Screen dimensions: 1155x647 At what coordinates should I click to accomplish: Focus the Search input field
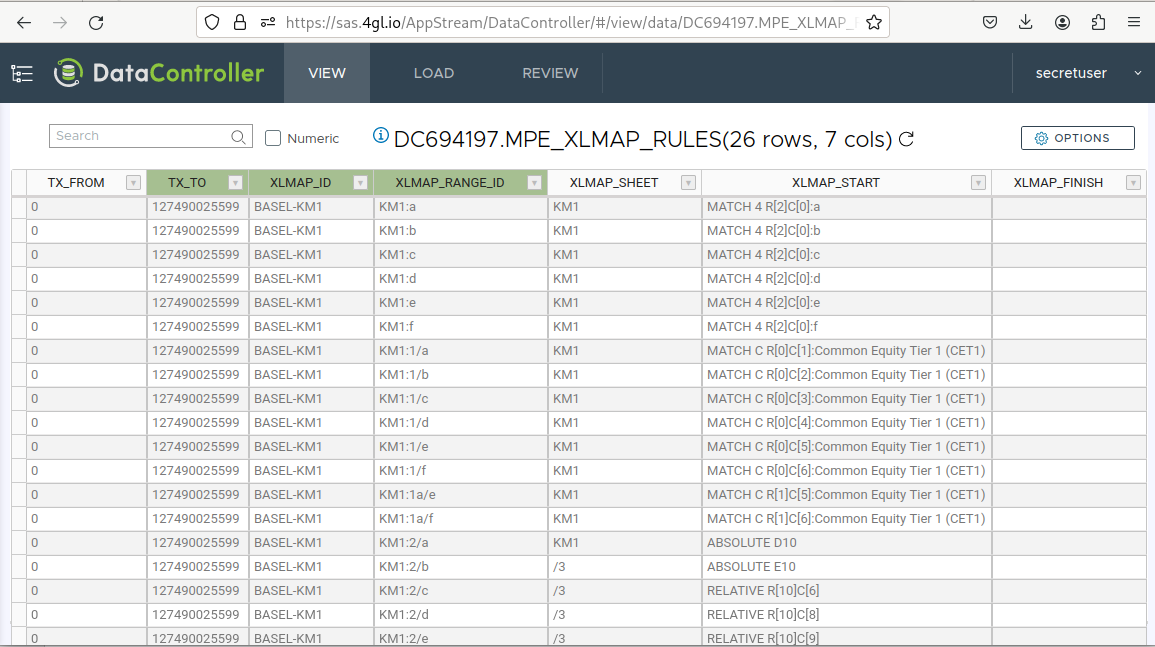point(140,136)
